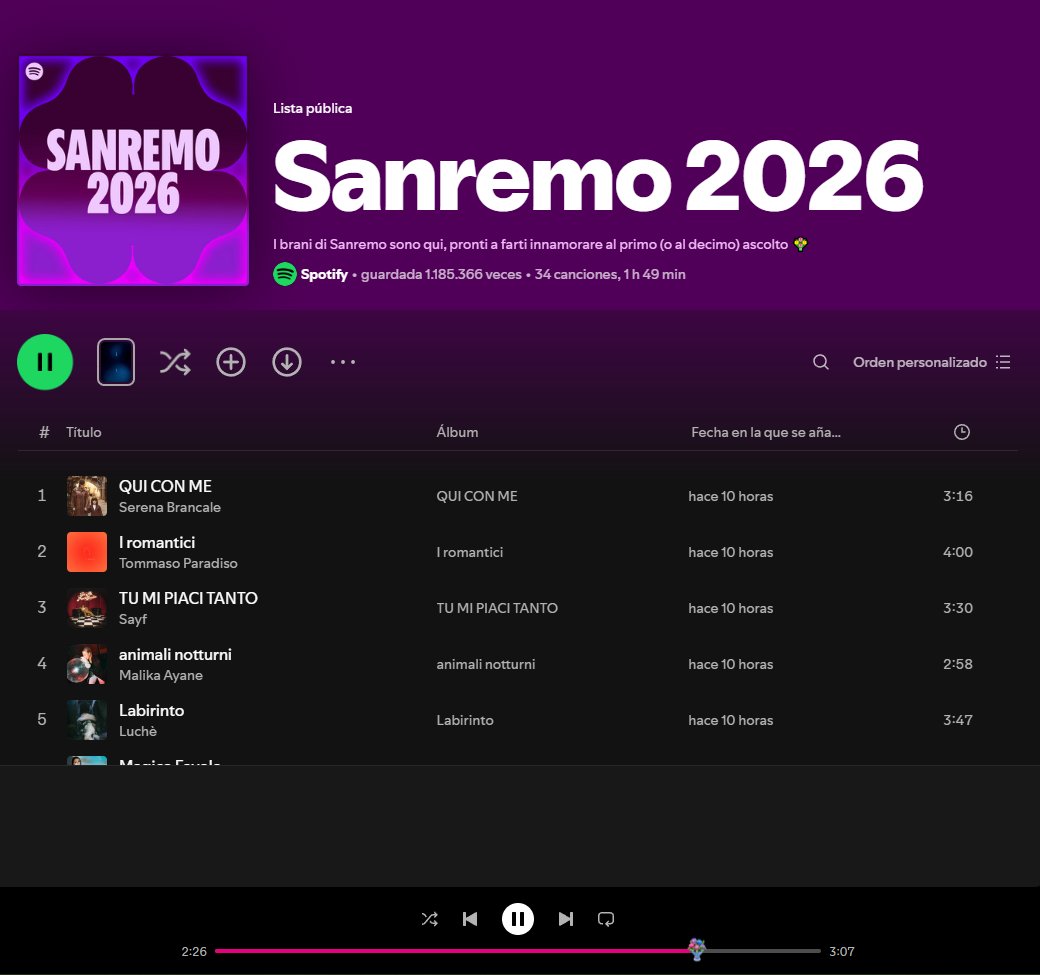Image resolution: width=1040 pixels, height=975 pixels.
Task: Search within the playlist
Action: click(x=820, y=362)
